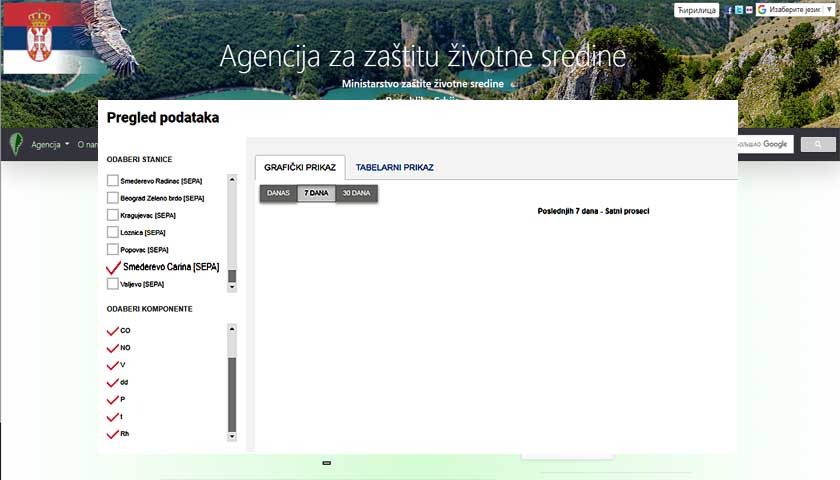
Task: Uncheck the Smederevo Carina [SEPA] station
Action: pos(114,267)
